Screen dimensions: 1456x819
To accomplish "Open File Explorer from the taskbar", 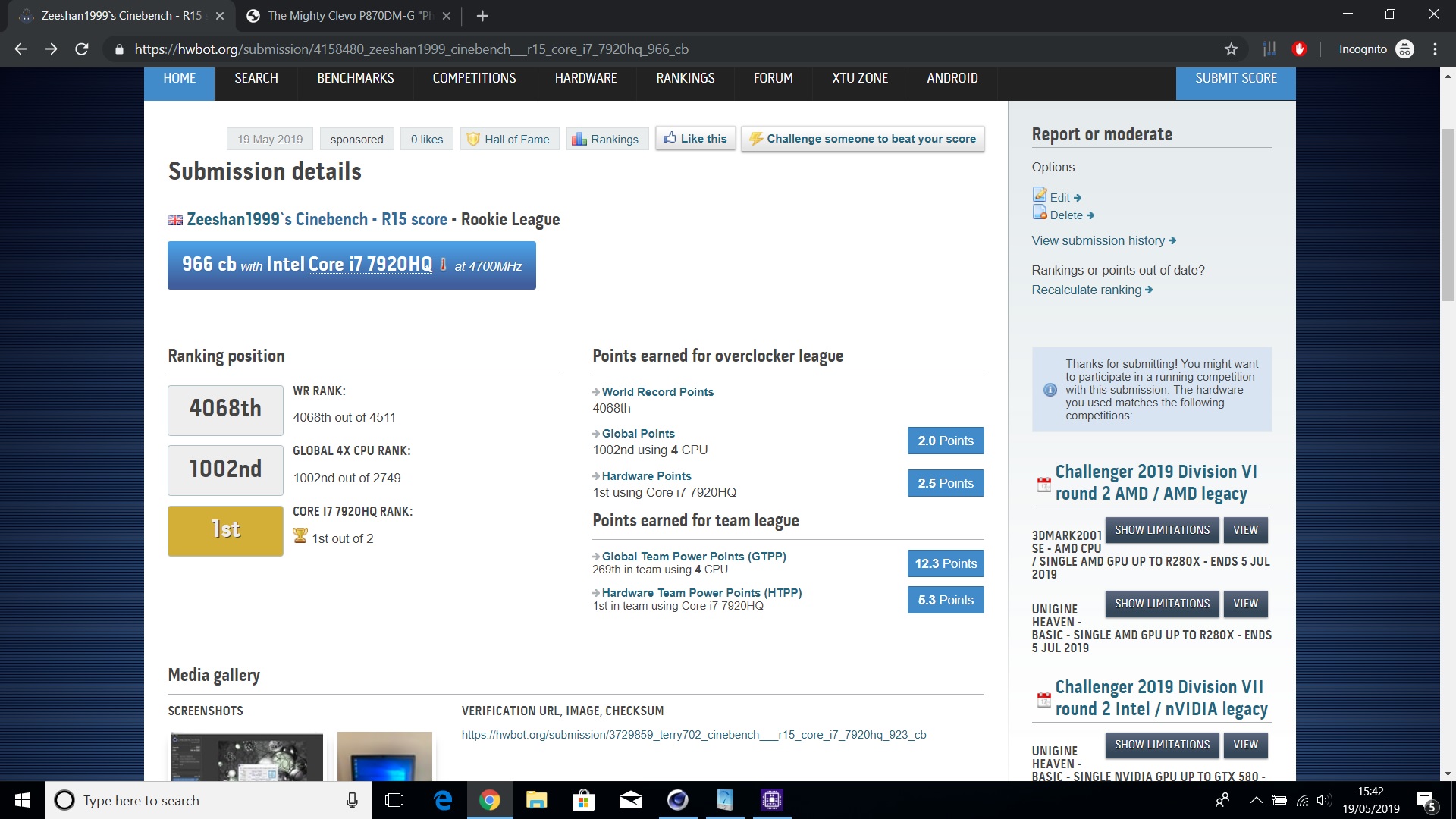I will [x=537, y=800].
